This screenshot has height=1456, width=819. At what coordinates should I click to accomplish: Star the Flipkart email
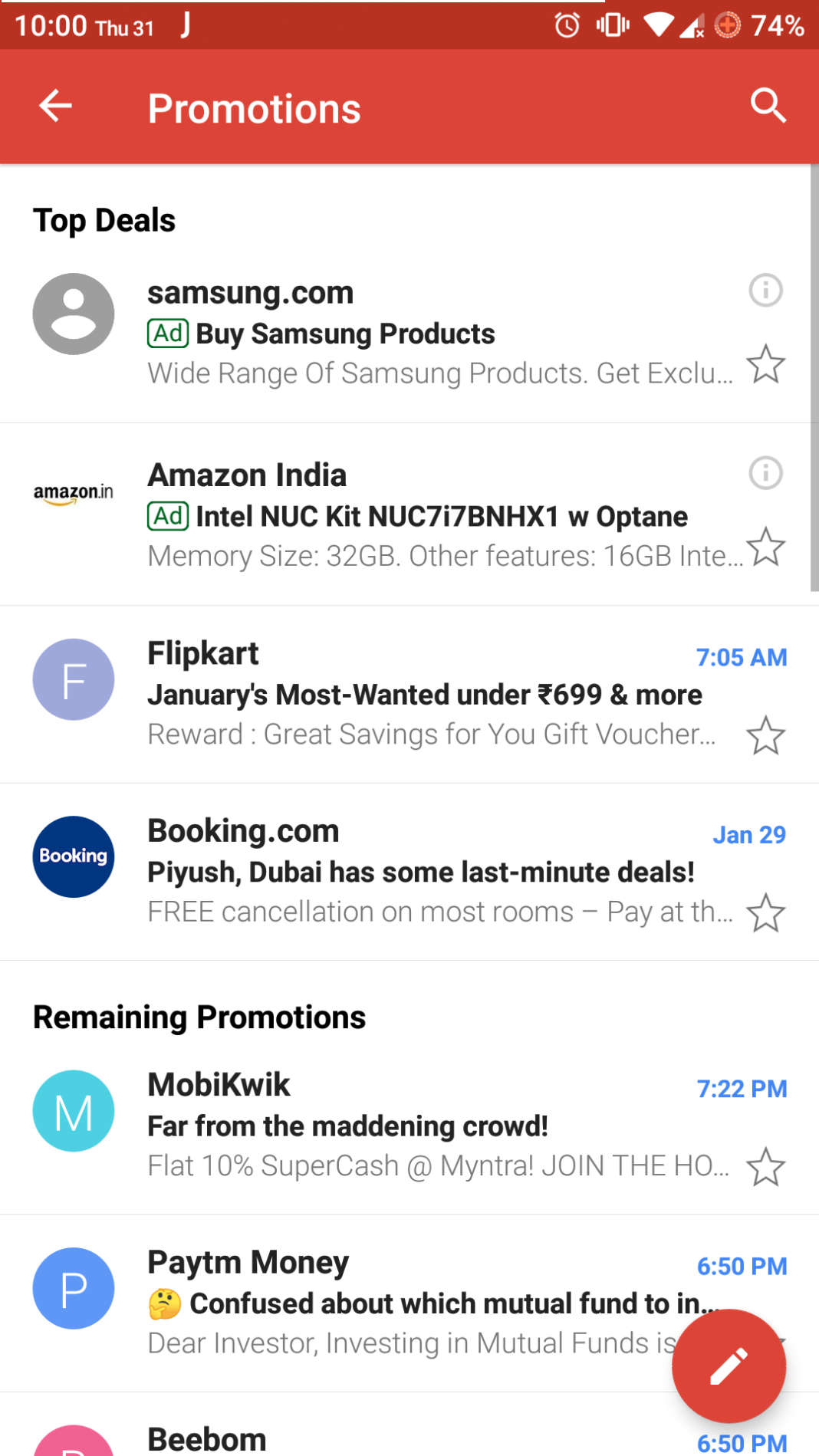tap(765, 736)
